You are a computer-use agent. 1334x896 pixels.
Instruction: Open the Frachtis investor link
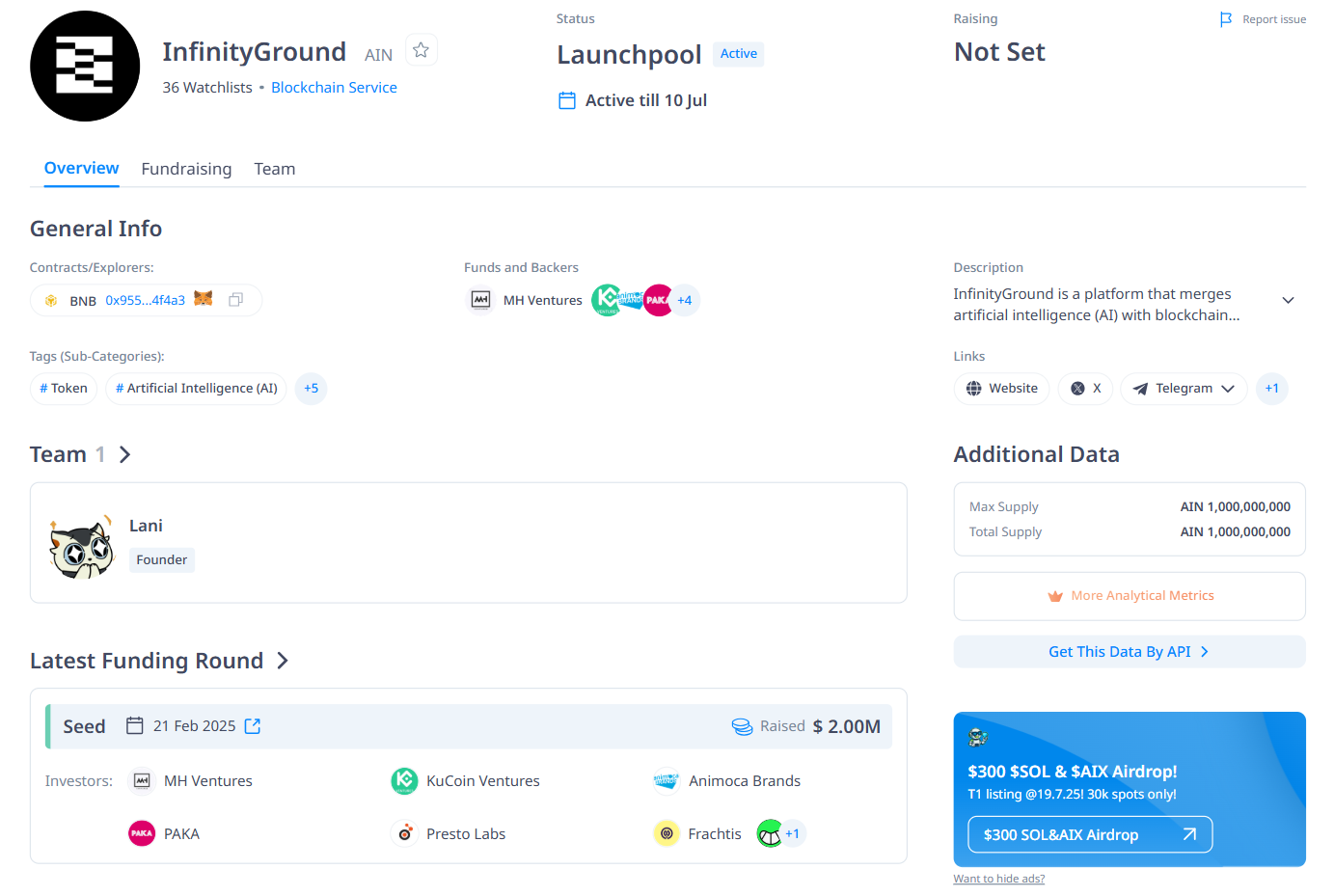(x=715, y=834)
